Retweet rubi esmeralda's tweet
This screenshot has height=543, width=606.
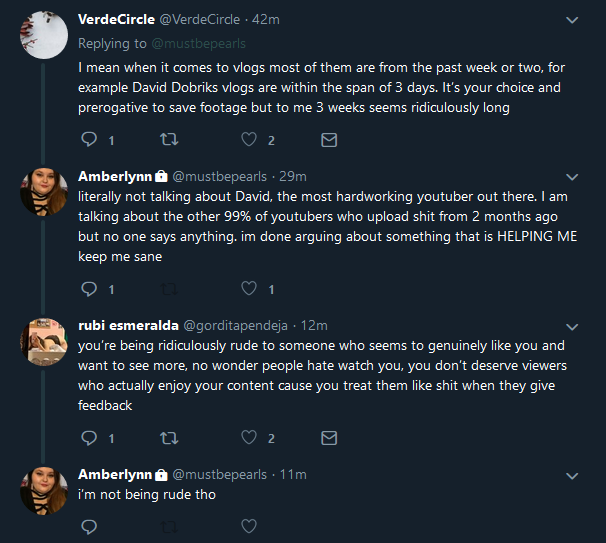click(x=169, y=438)
